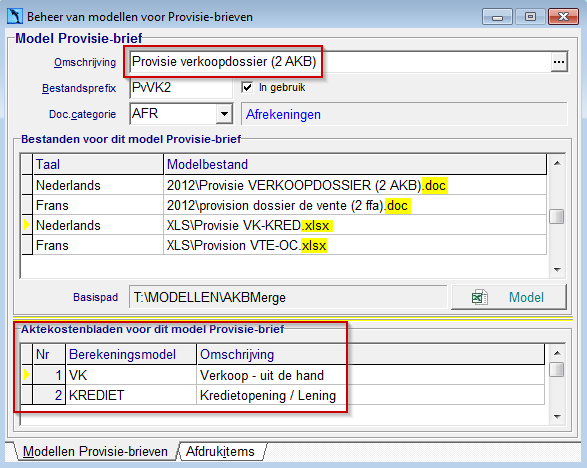Image resolution: width=587 pixels, height=468 pixels.
Task: Click the Taal column header
Action: [98, 164]
